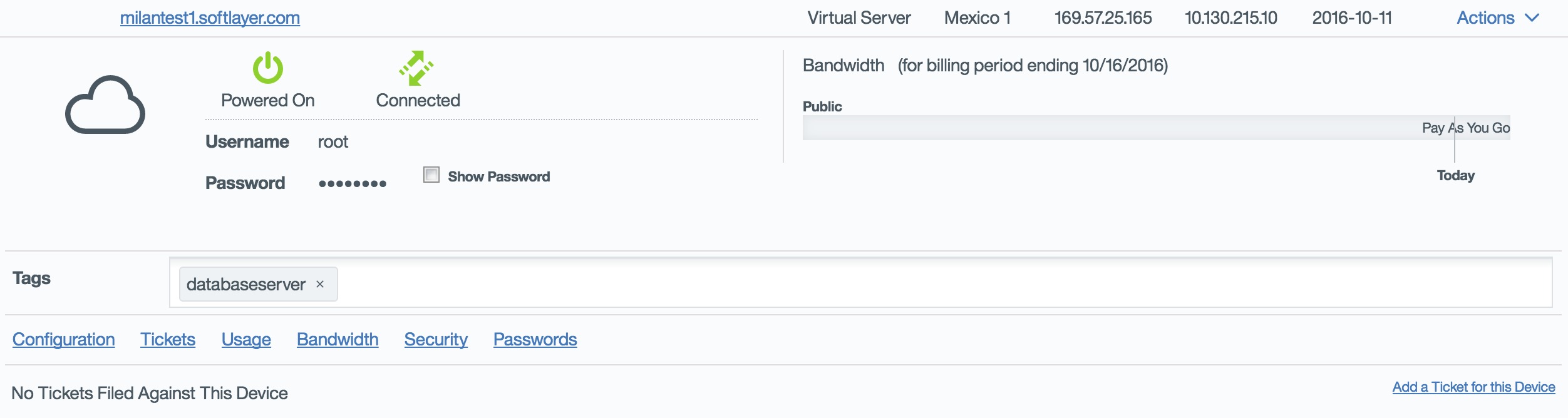Click the green Powered On icon

pos(268,68)
